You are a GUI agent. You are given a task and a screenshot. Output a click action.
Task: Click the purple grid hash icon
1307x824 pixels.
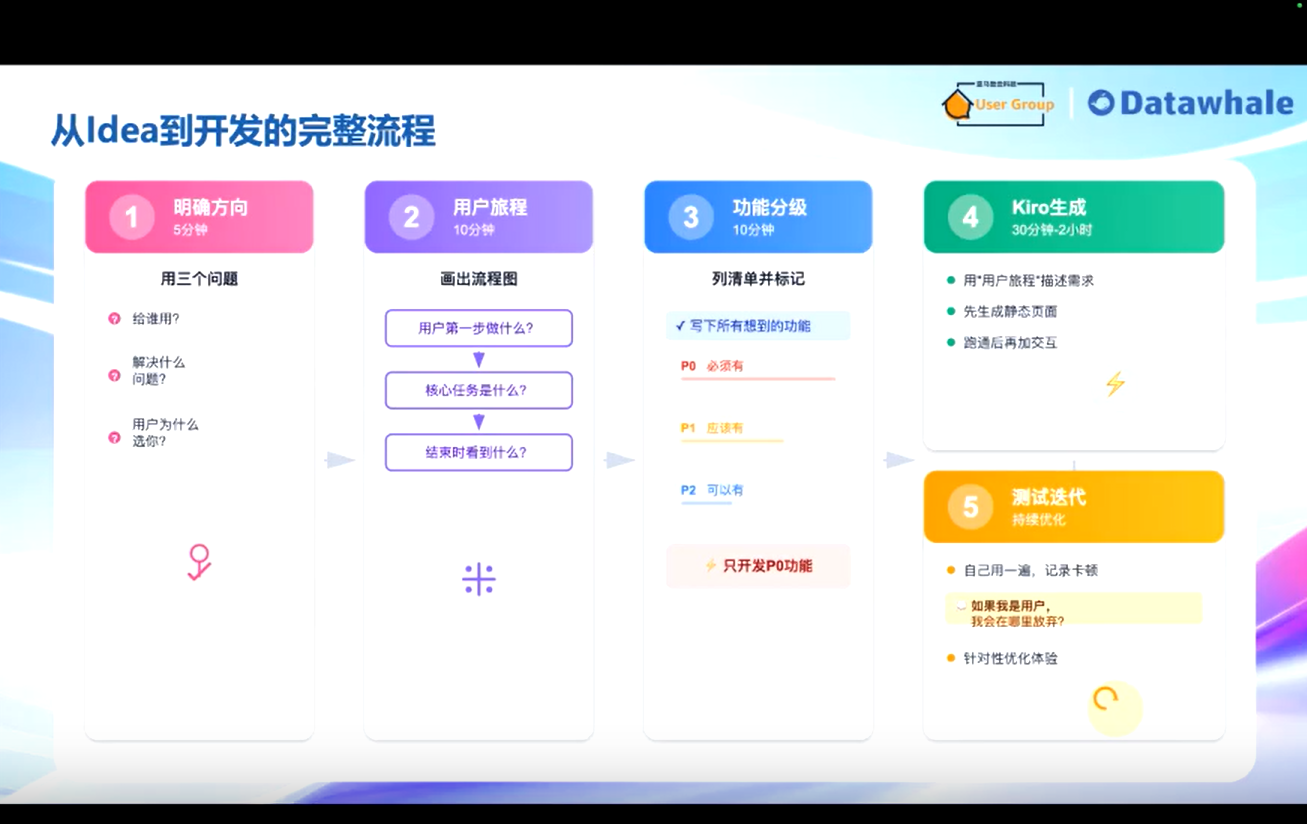point(479,579)
